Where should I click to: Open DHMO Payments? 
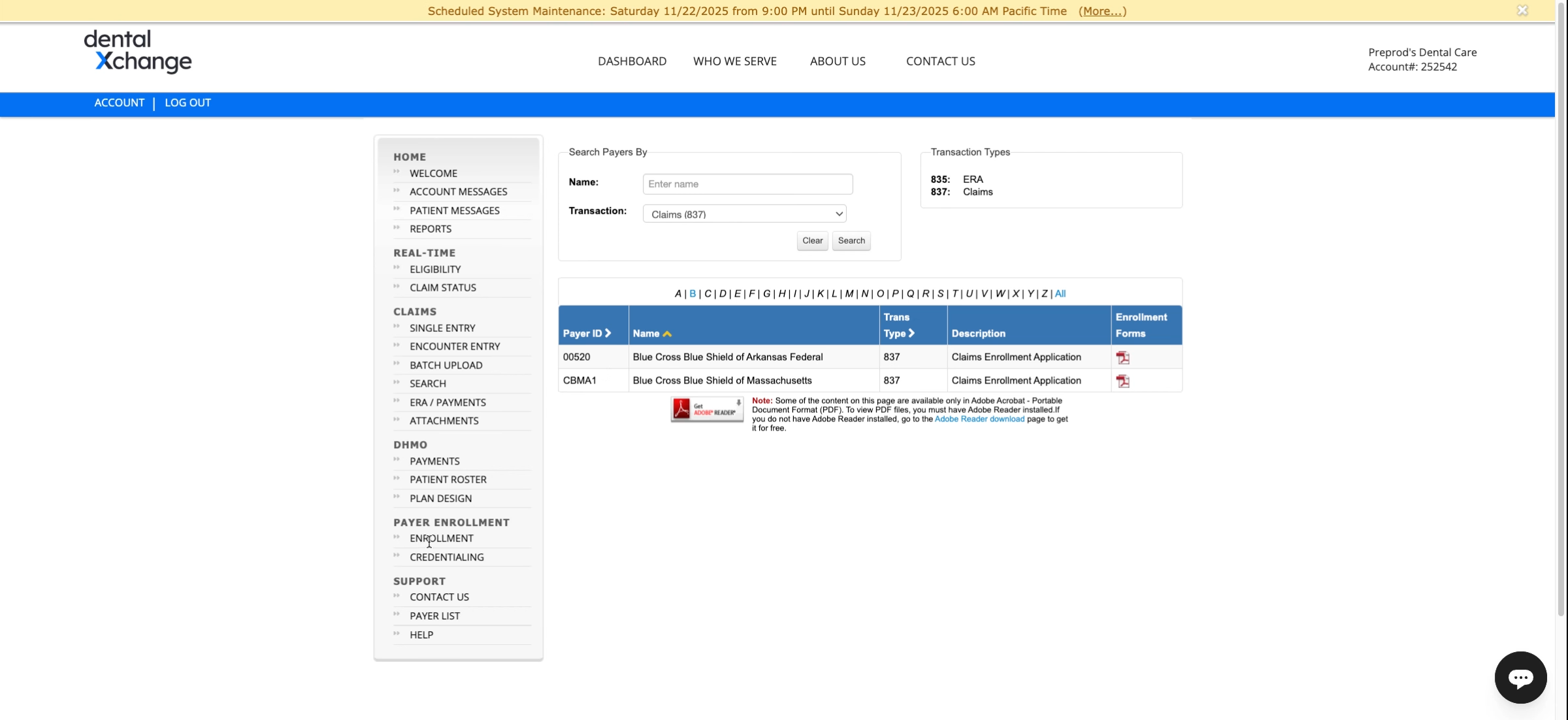pyautogui.click(x=434, y=461)
